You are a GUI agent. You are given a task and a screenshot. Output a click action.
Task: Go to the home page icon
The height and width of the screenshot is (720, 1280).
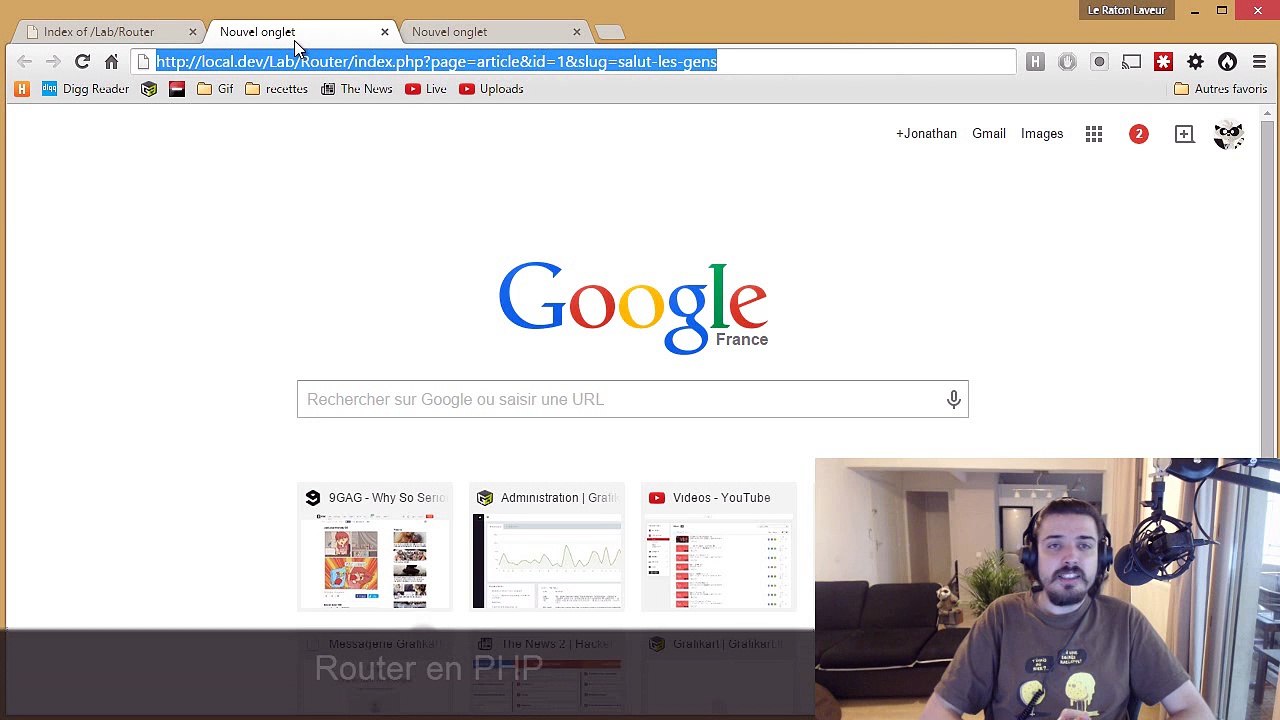tap(112, 62)
